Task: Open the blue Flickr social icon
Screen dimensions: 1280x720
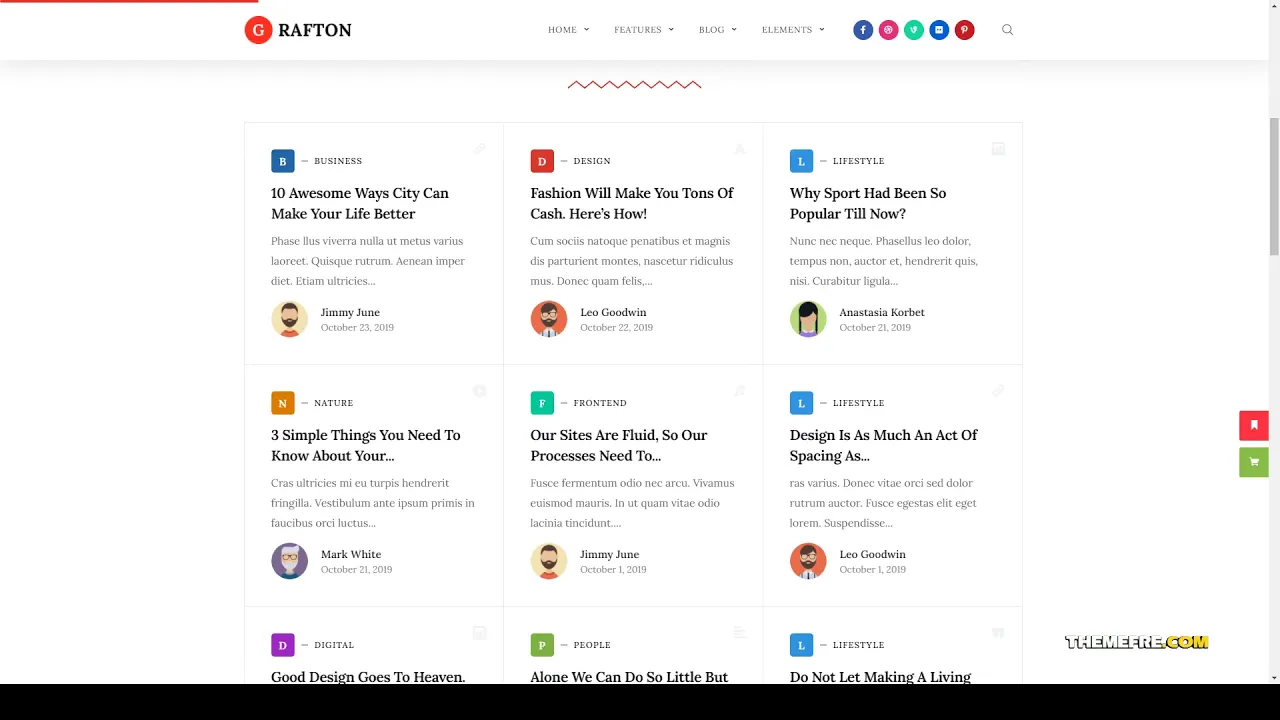Action: [x=939, y=30]
